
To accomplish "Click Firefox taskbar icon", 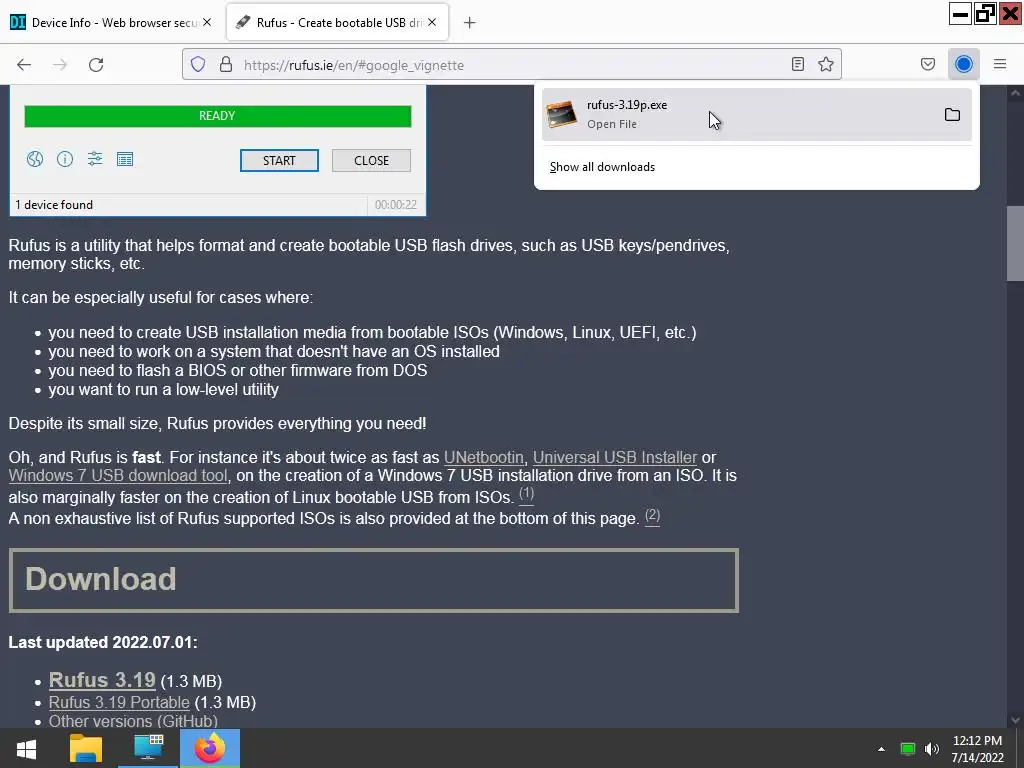I will click(x=210, y=748).
